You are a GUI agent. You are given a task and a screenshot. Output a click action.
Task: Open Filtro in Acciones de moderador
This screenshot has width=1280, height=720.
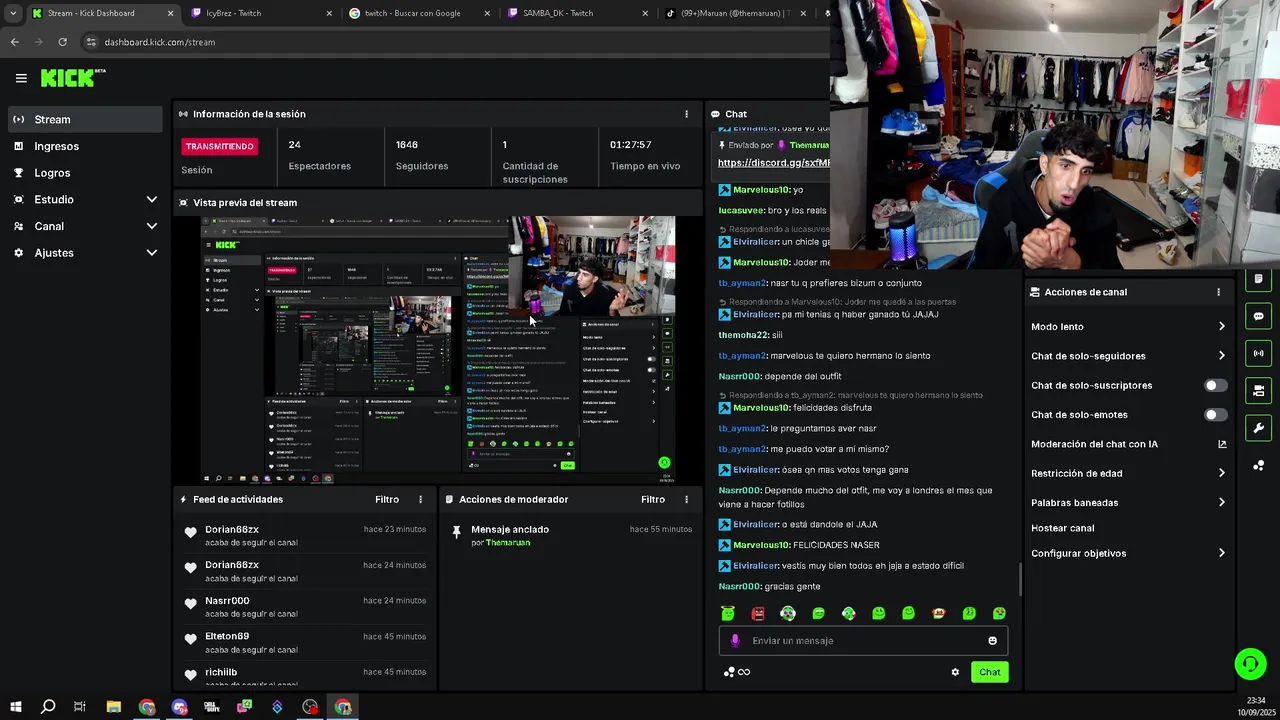tap(653, 499)
